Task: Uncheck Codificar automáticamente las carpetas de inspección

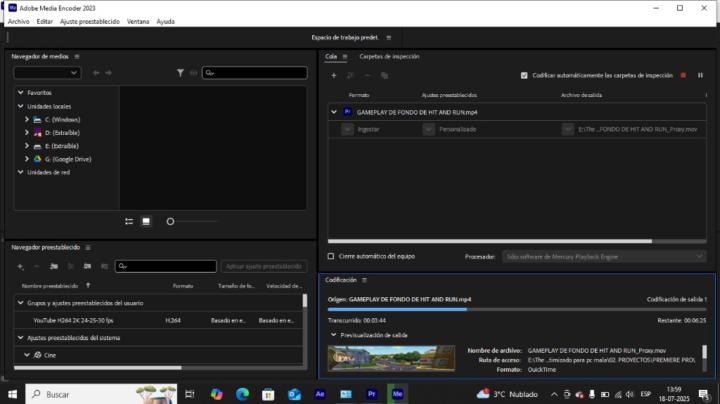Action: 524,75
